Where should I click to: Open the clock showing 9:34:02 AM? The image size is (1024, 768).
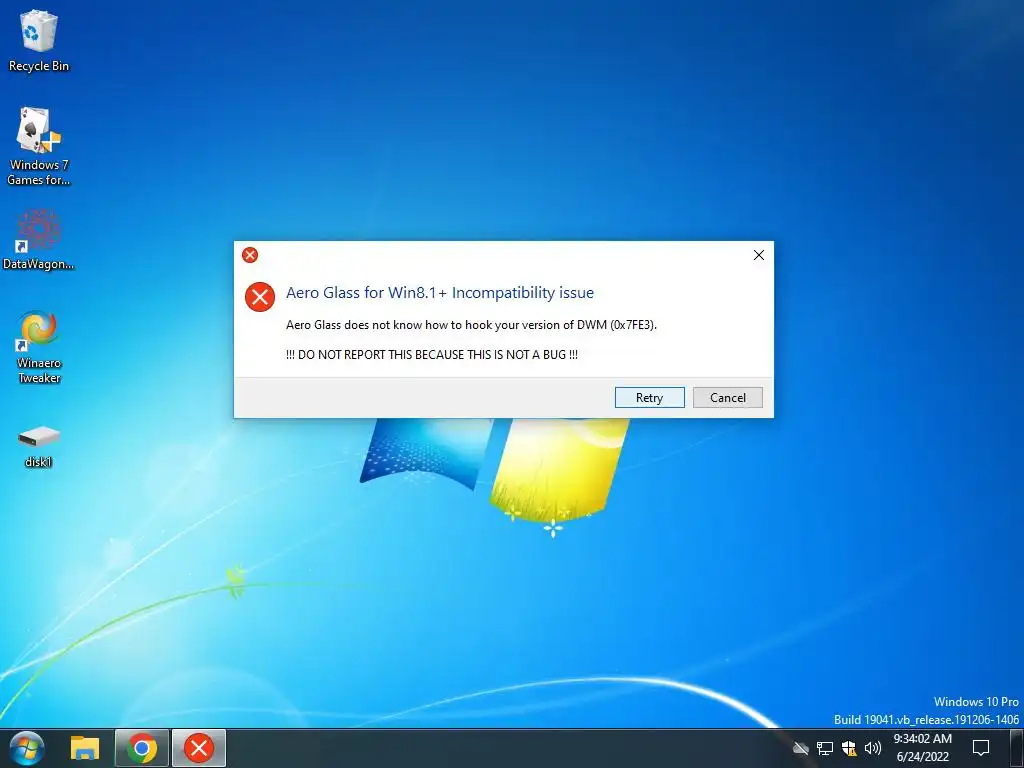click(x=923, y=748)
